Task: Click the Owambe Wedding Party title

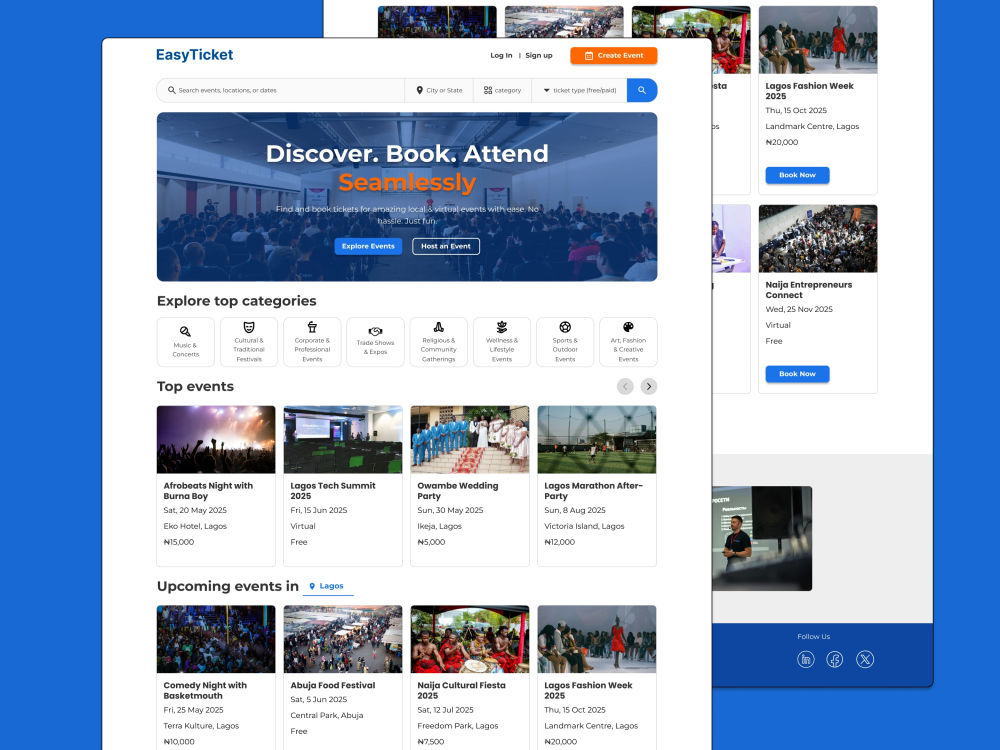Action: 458,490
